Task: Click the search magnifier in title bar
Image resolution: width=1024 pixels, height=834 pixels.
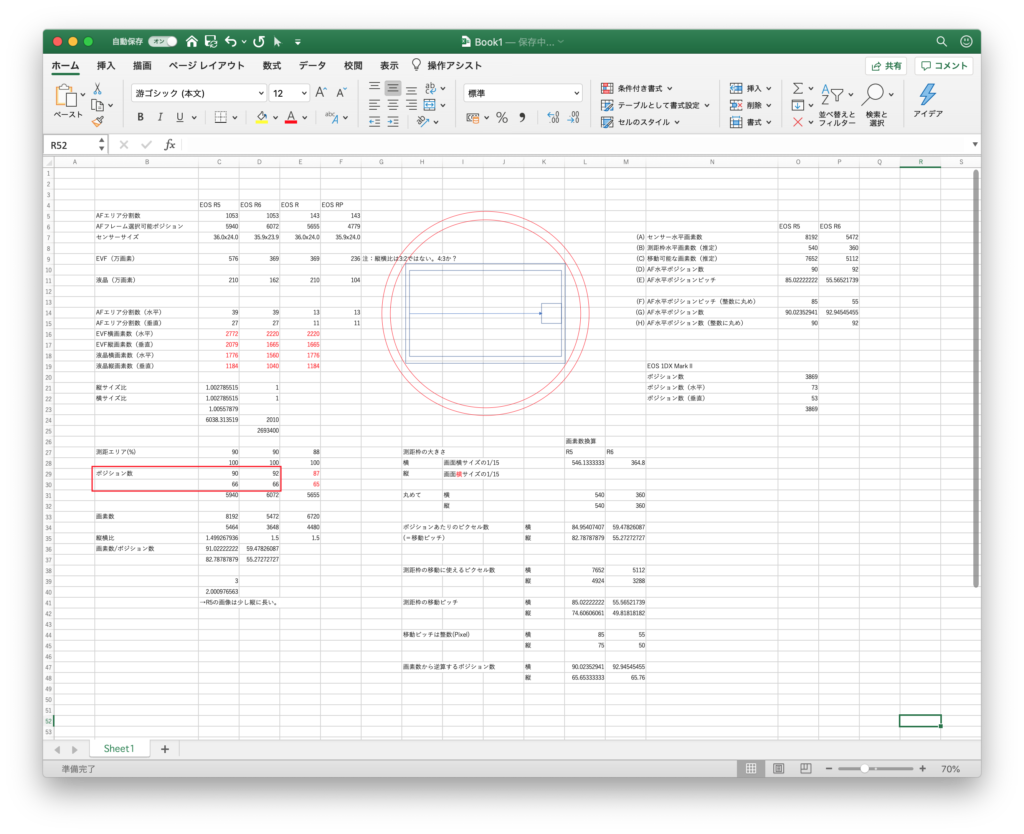Action: tap(941, 42)
